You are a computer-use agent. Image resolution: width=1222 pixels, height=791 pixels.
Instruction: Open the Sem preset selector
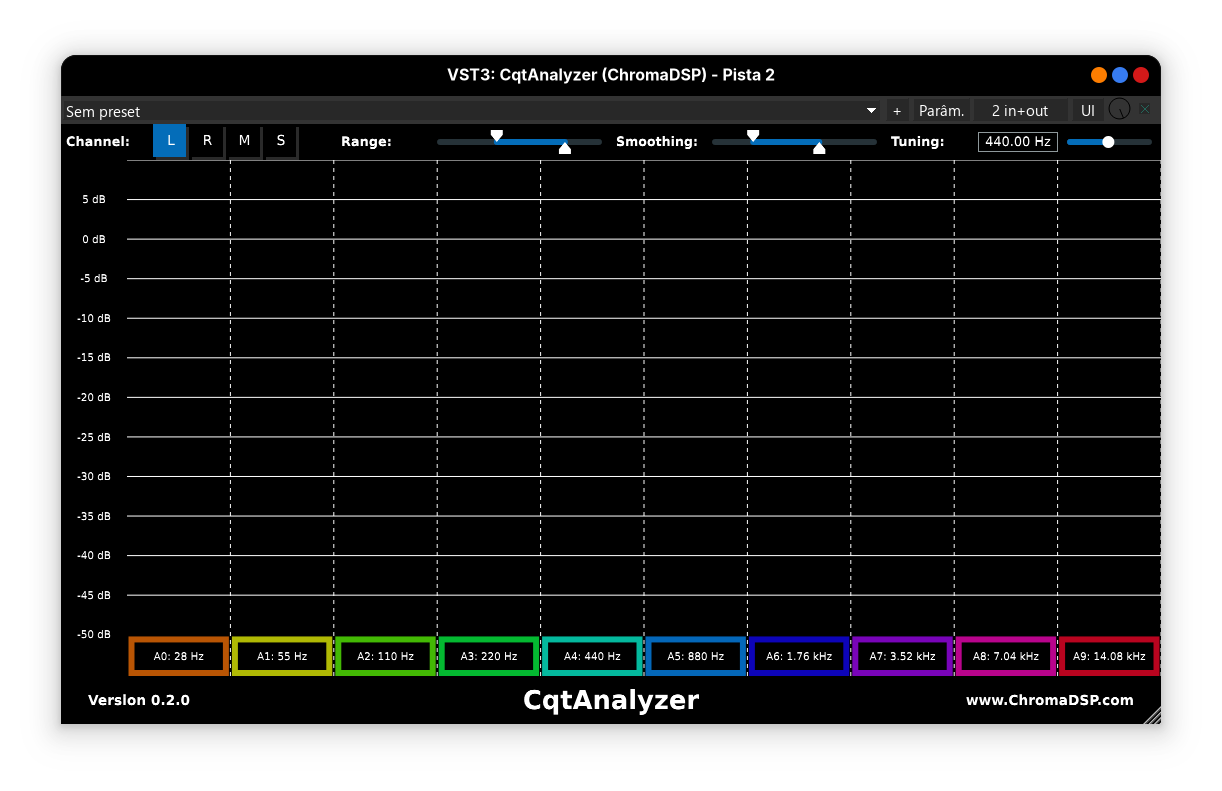click(400, 111)
